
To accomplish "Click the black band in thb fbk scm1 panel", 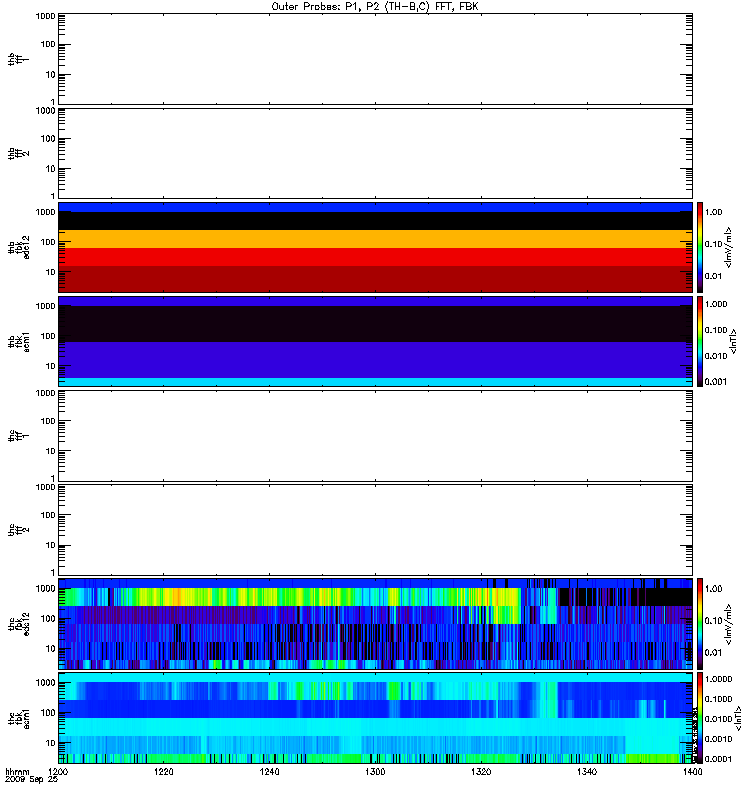I will (375, 324).
